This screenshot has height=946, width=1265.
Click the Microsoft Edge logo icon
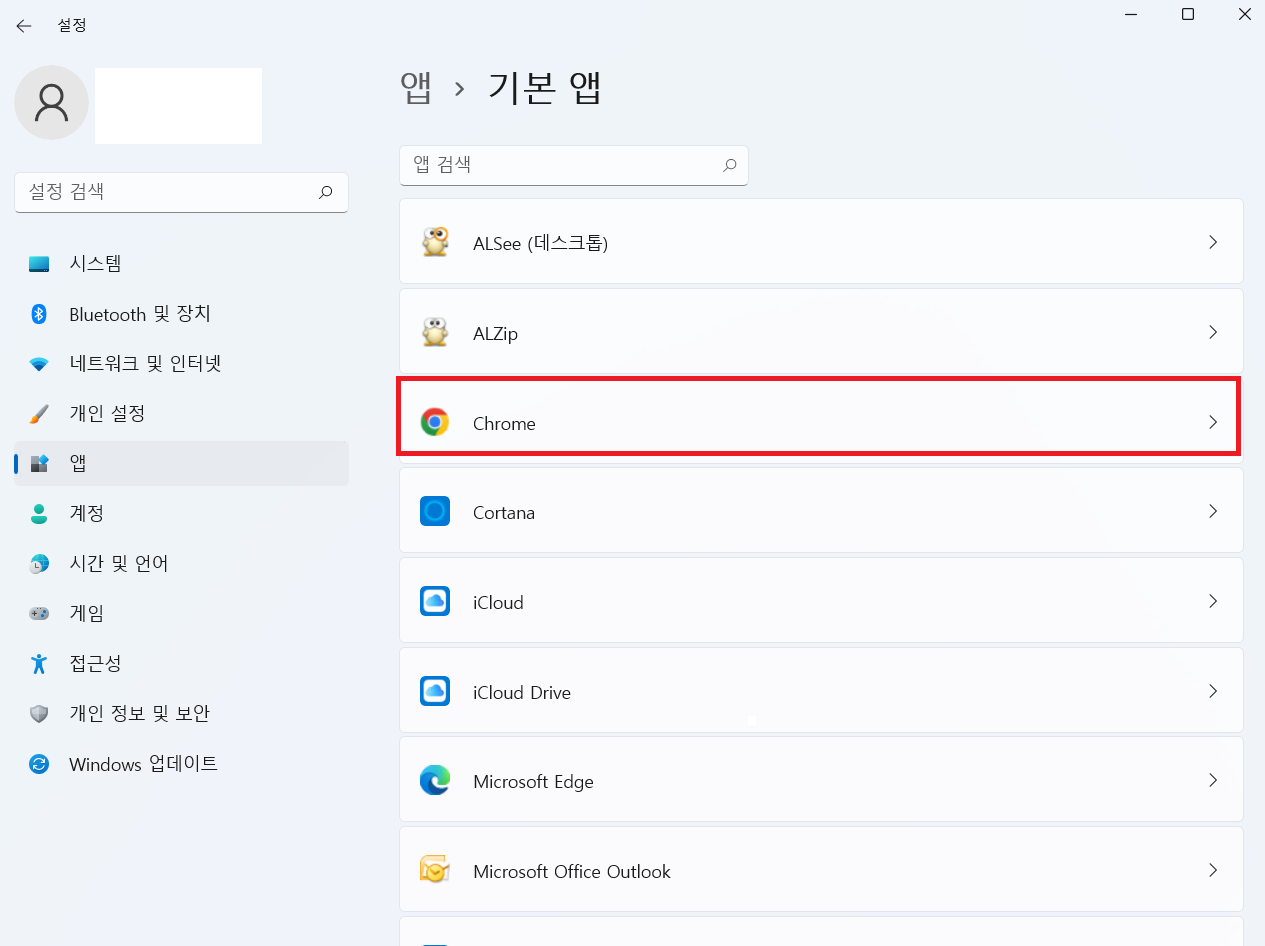pyautogui.click(x=435, y=781)
